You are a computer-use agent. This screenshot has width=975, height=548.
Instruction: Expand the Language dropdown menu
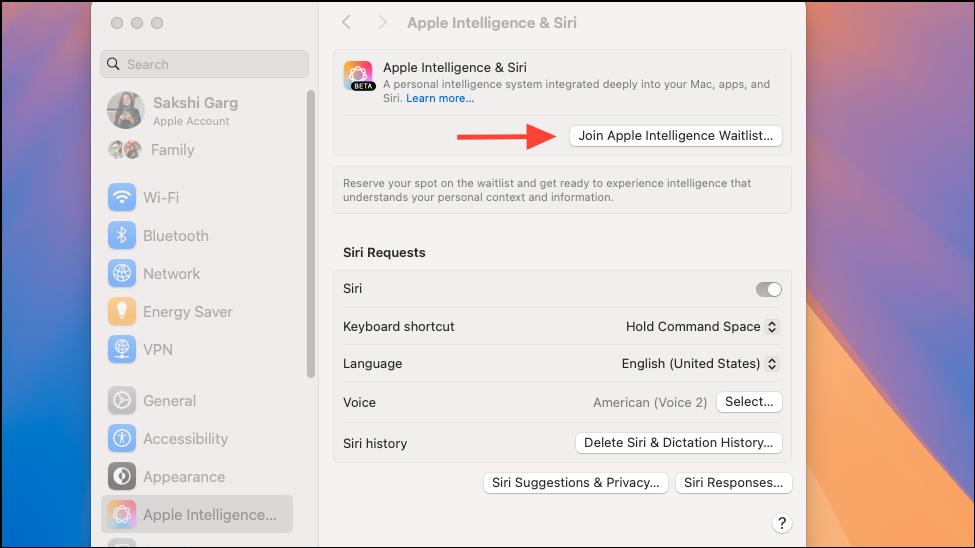pyautogui.click(x=700, y=364)
